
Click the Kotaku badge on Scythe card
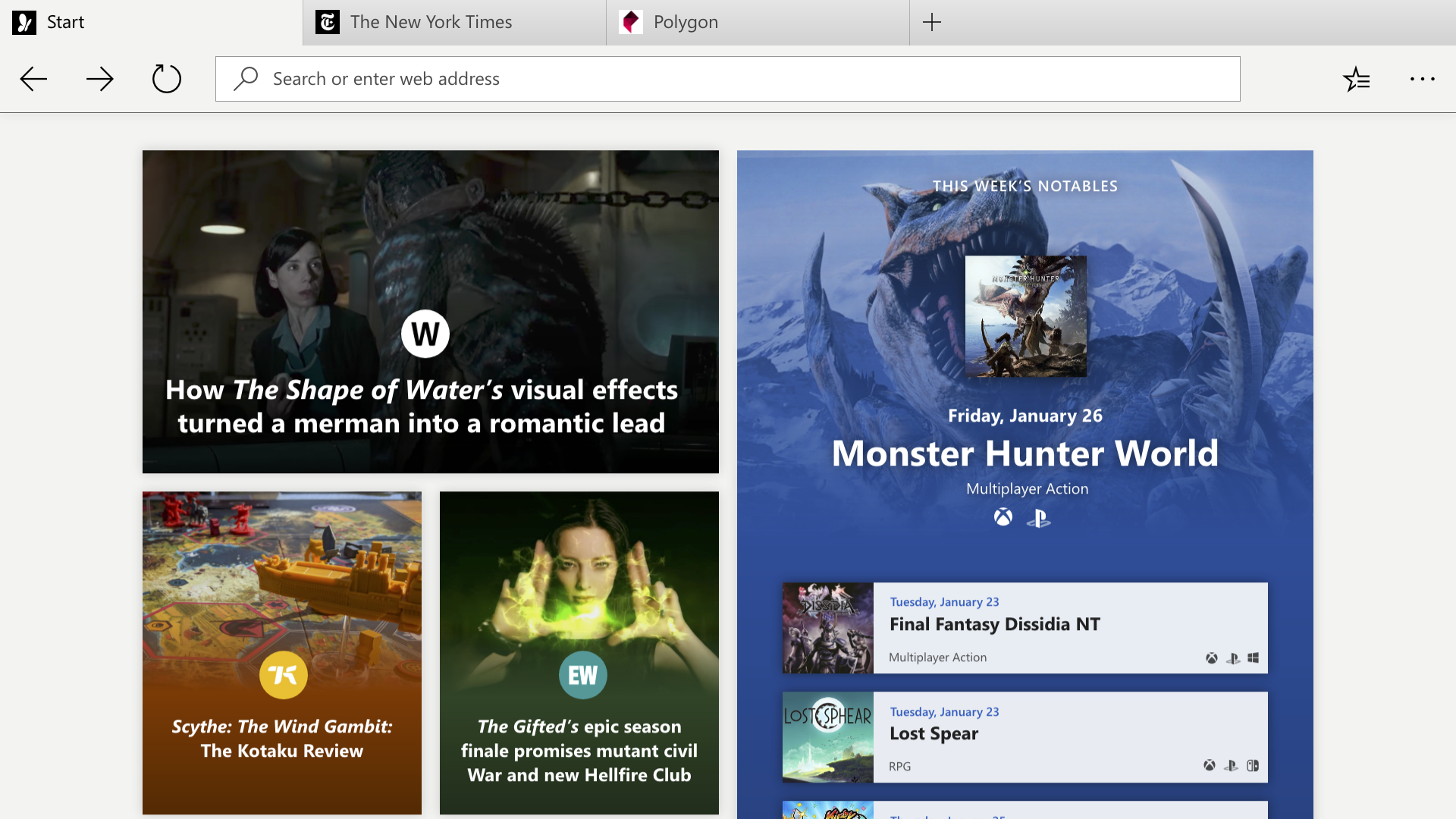[x=283, y=675]
